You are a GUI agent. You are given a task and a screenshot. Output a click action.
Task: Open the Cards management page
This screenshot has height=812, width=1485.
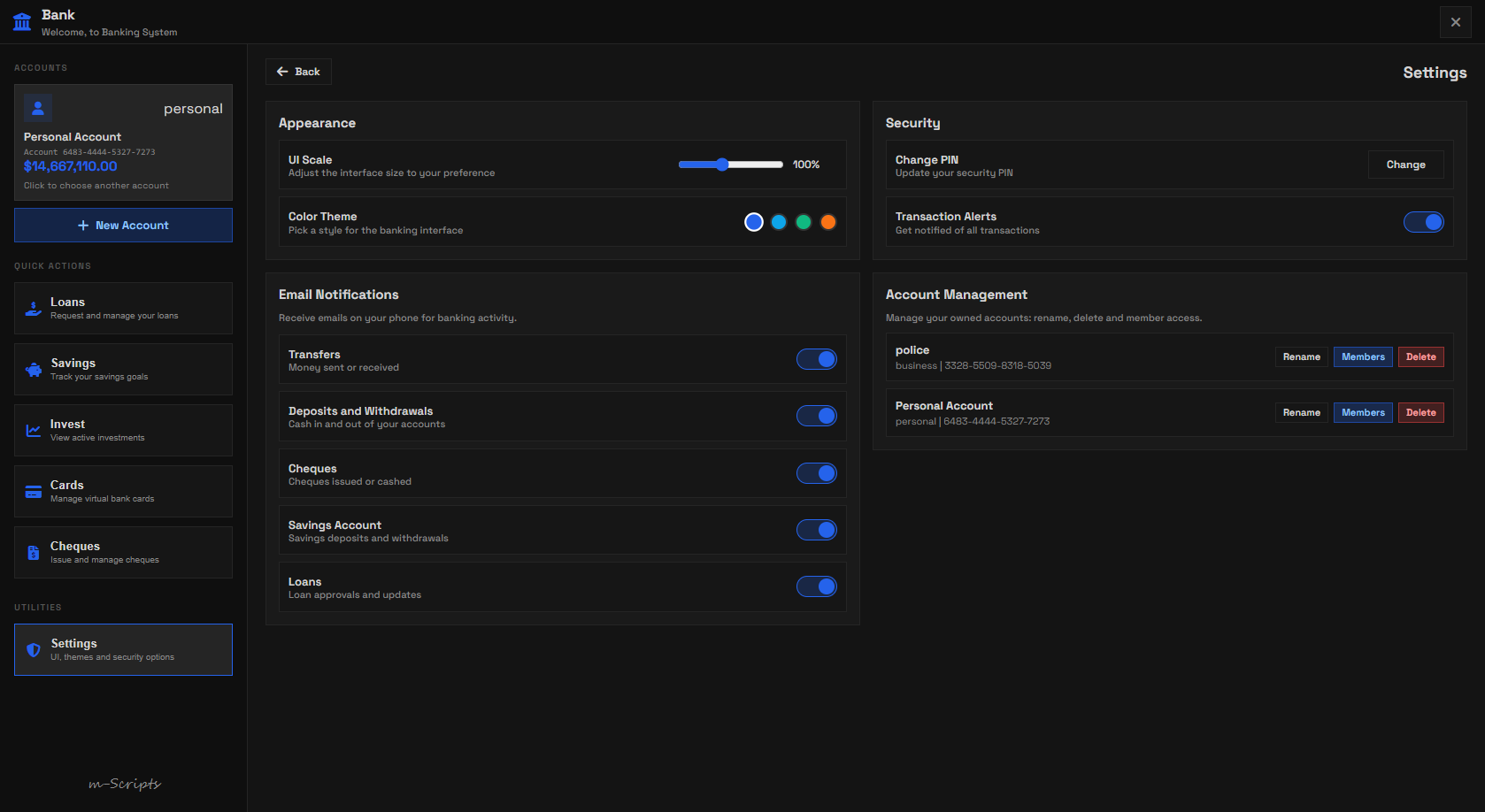[123, 491]
